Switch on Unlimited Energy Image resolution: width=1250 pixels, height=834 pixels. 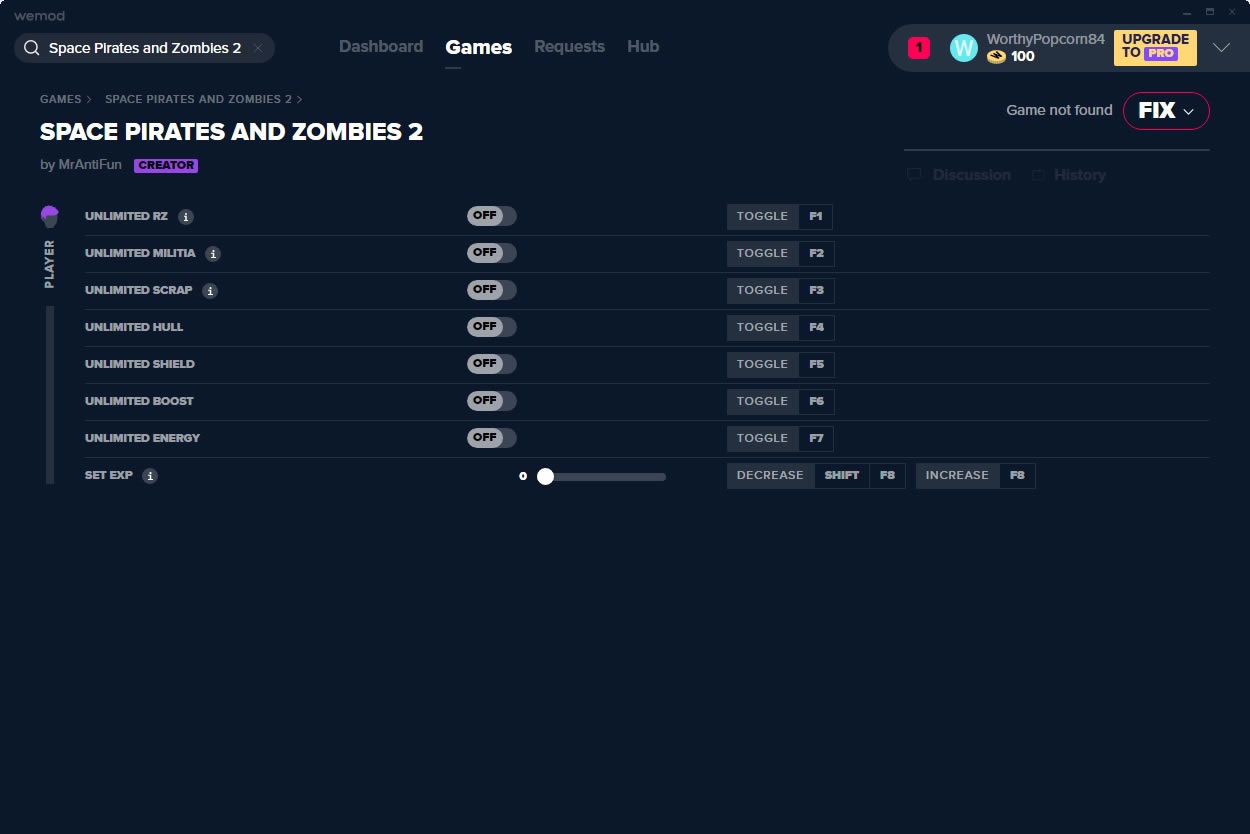pos(491,438)
